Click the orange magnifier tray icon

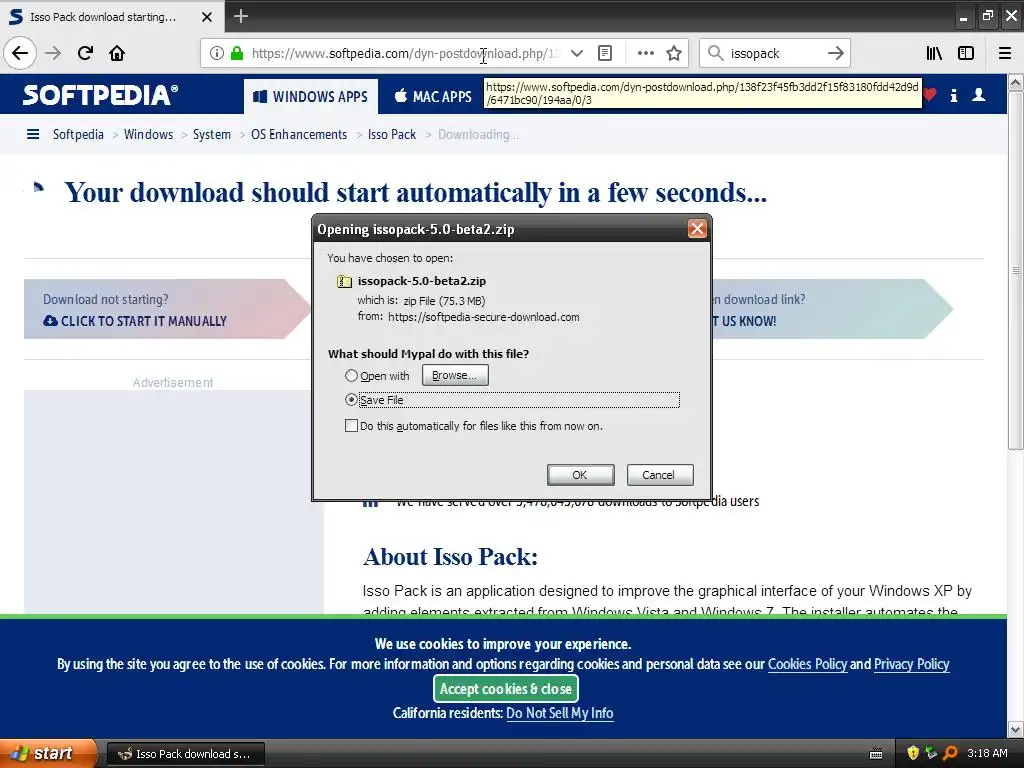click(951, 753)
